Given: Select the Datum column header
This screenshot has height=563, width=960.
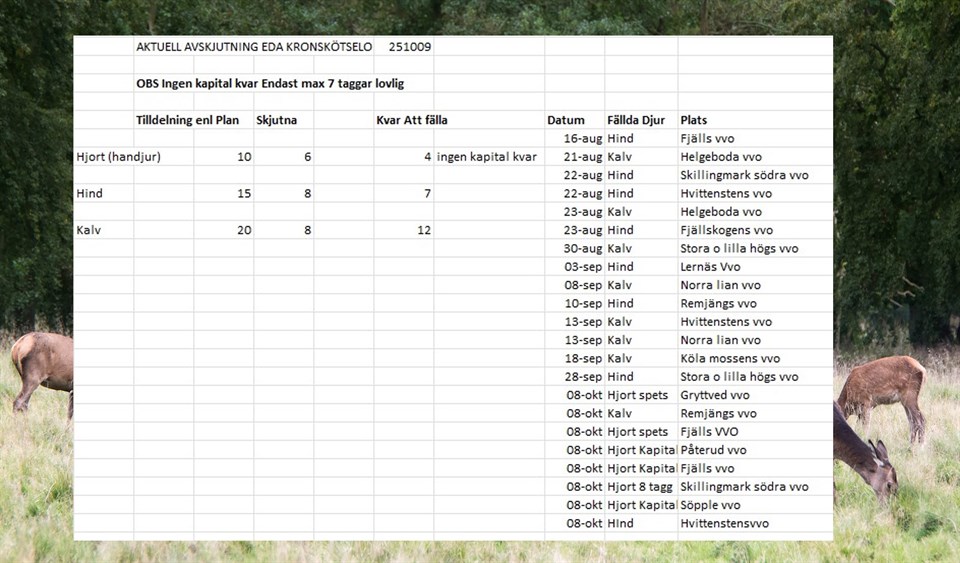Looking at the screenshot, I should click(x=566, y=120).
